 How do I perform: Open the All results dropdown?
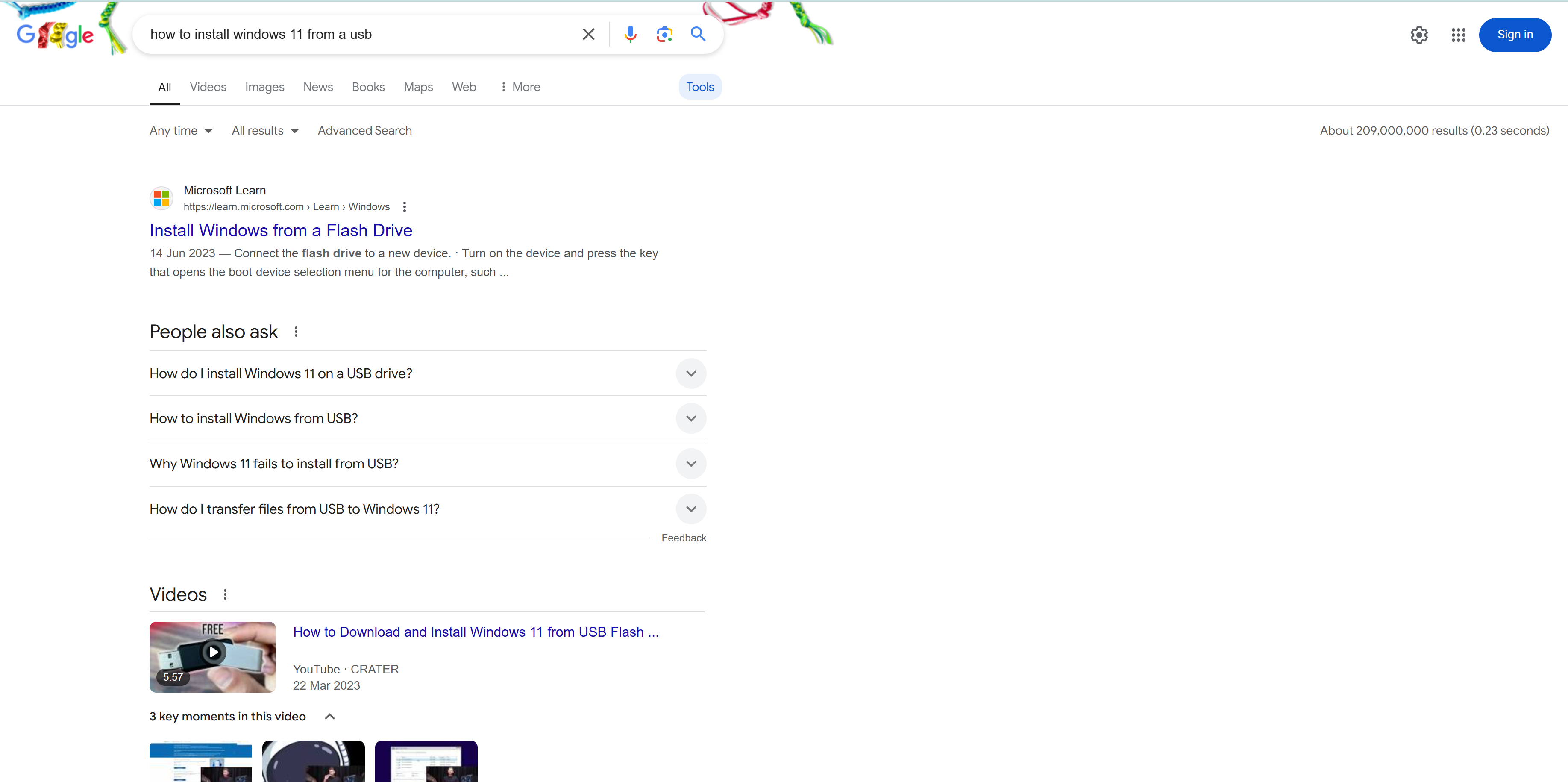pos(265,130)
